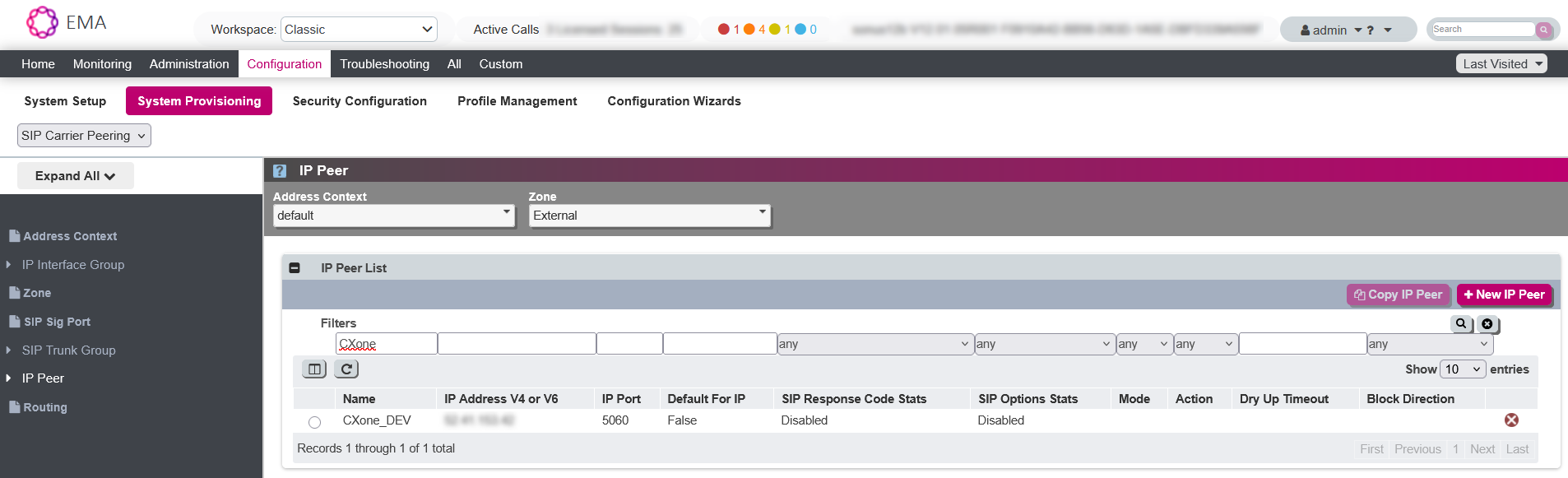The image size is (1568, 478).
Task: Clear the filters with the X icon
Action: point(1487,324)
